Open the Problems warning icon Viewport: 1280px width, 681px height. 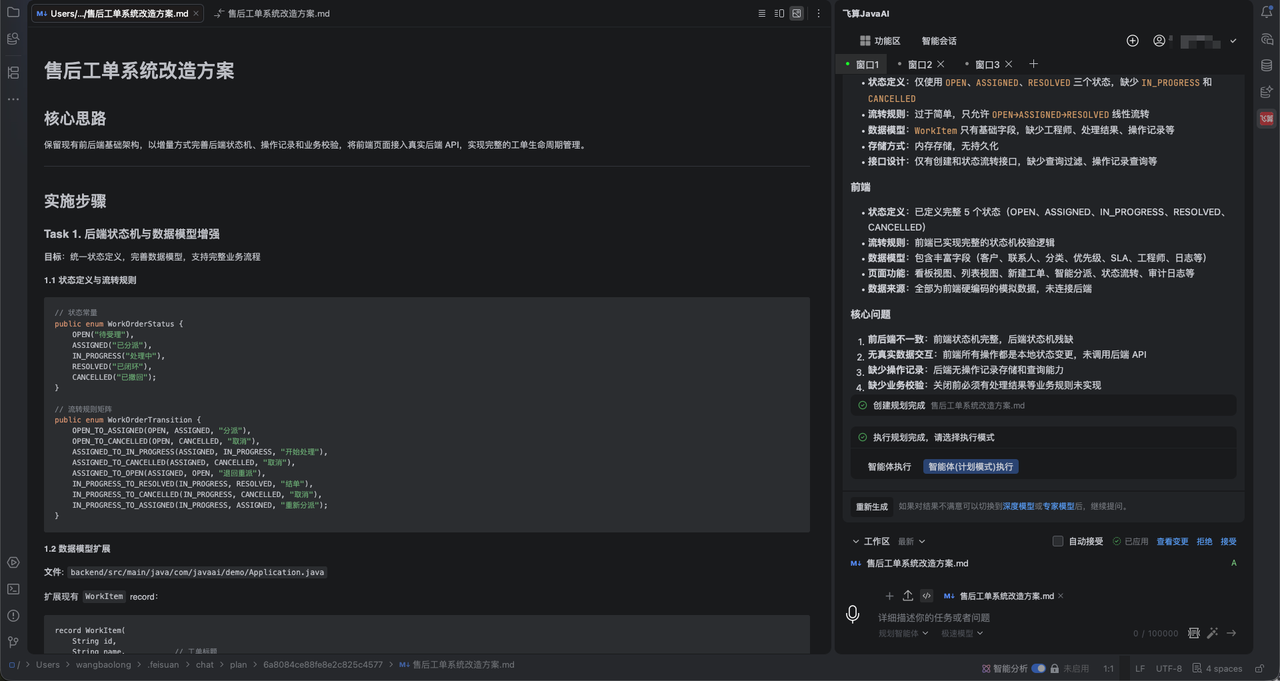[13, 615]
